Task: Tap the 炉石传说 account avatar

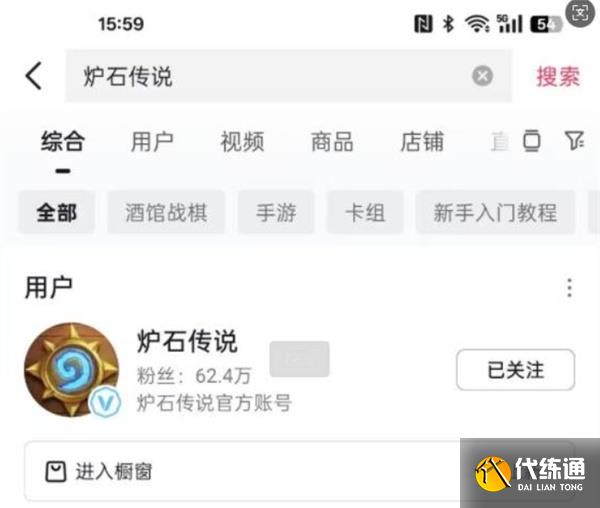Action: coord(72,370)
